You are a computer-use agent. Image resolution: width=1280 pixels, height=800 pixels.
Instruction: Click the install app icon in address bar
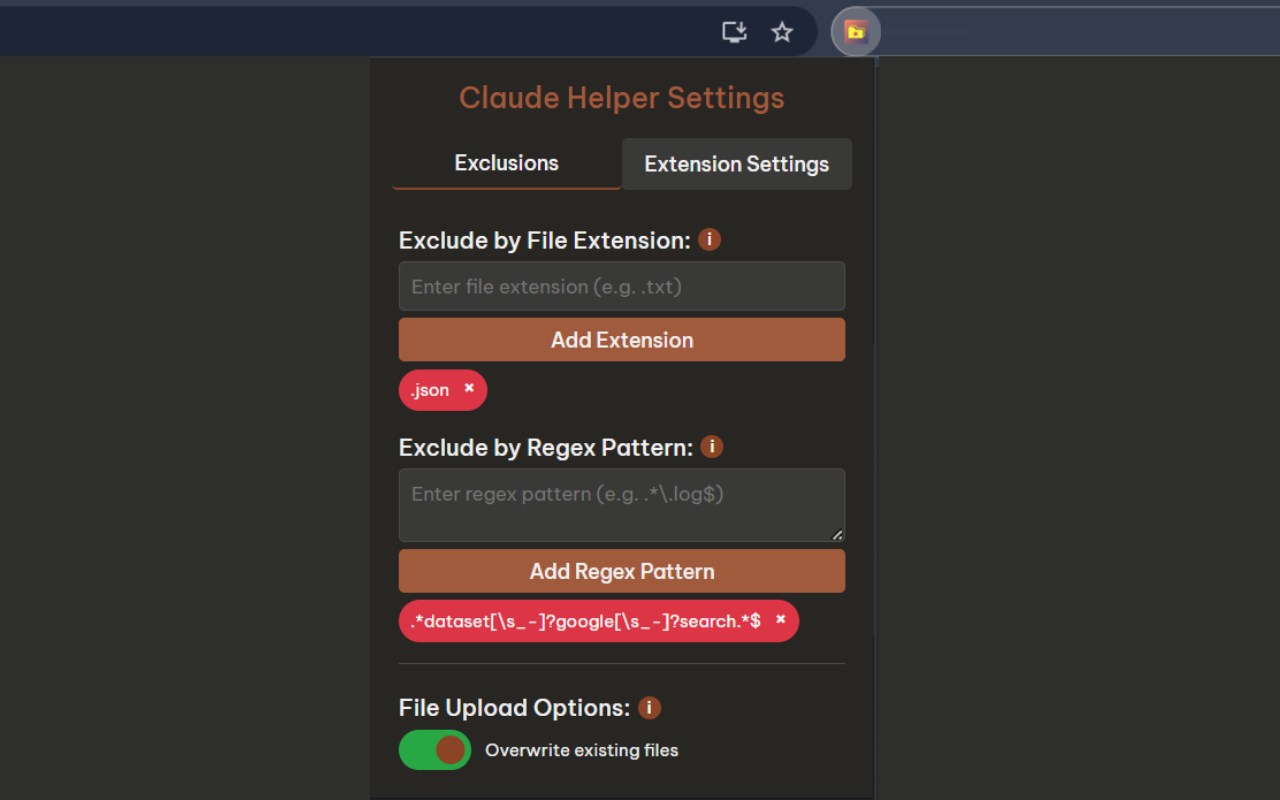point(735,32)
